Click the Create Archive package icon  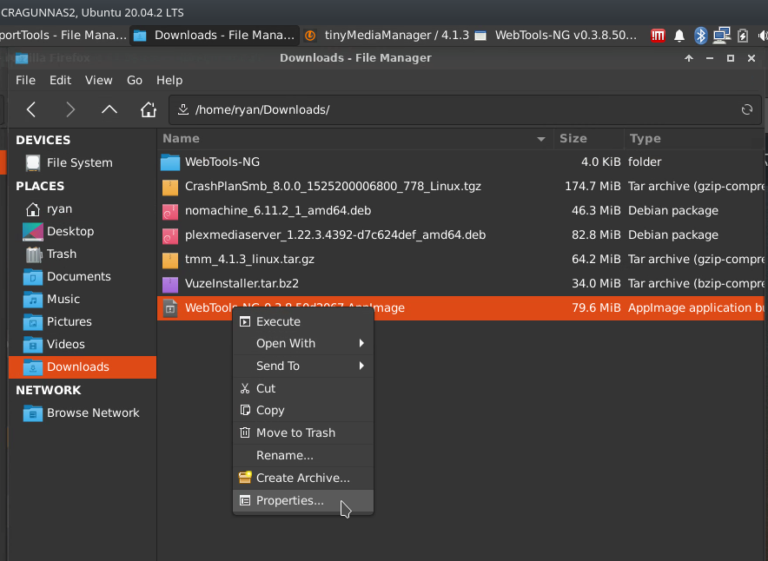[x=245, y=477]
